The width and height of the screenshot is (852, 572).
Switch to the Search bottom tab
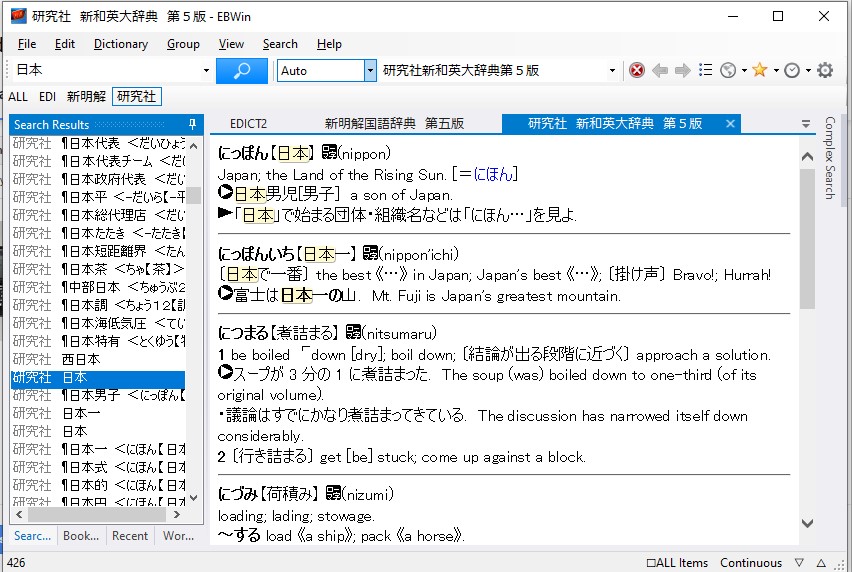(x=33, y=536)
